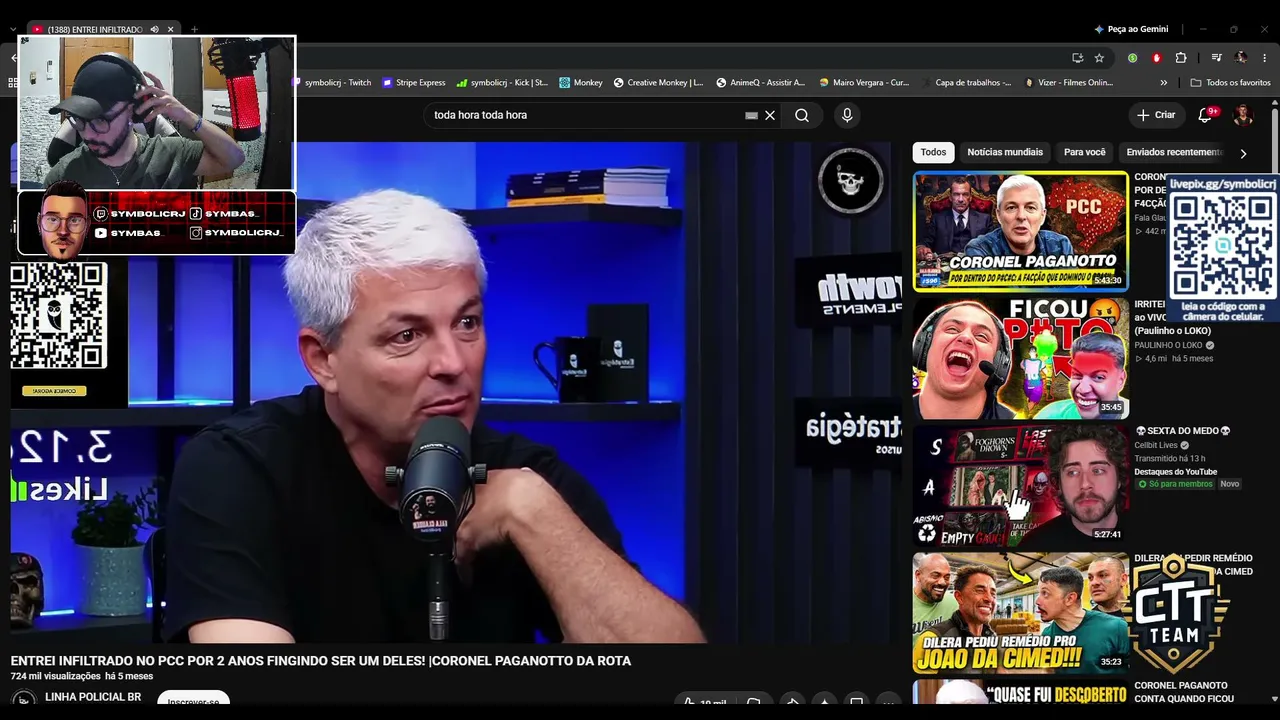
Task: Show more filter chips with right arrow
Action: click(x=1243, y=153)
